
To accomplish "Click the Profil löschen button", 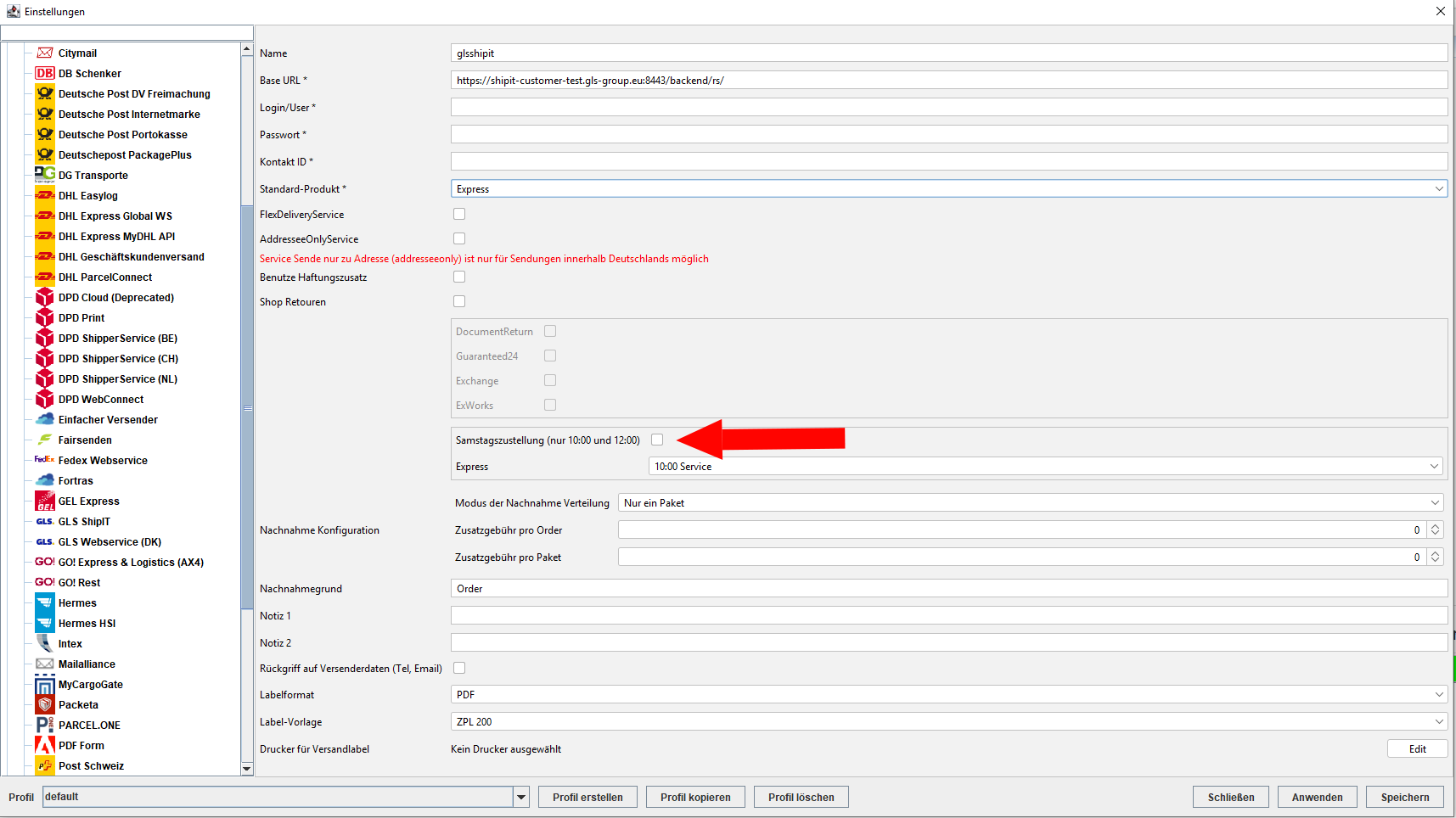I will point(801,797).
